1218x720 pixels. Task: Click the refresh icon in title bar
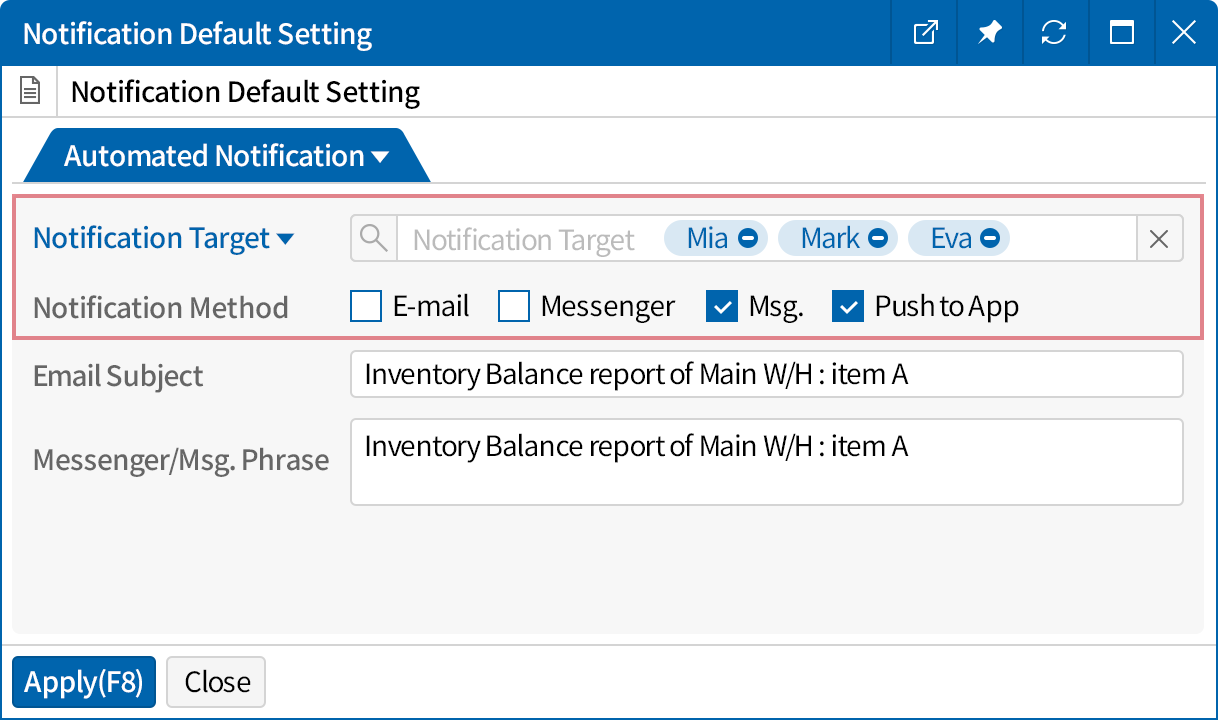point(1053,33)
